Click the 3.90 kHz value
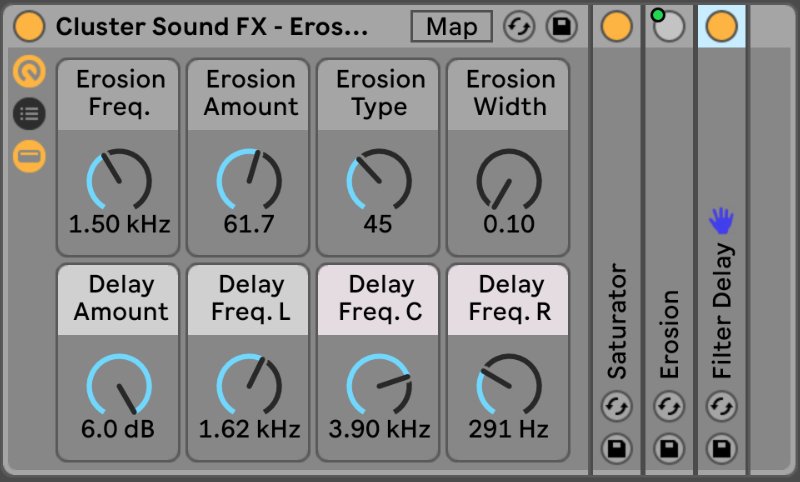Image resolution: width=800 pixels, height=482 pixels. [x=379, y=429]
